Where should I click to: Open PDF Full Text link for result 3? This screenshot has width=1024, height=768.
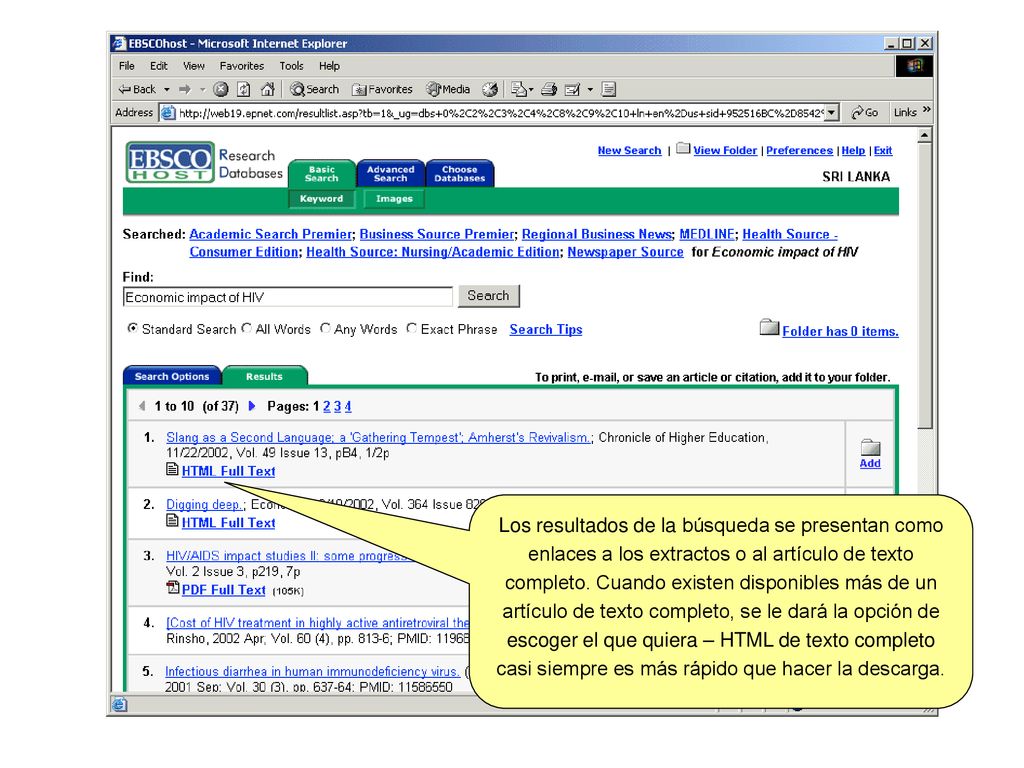point(223,590)
